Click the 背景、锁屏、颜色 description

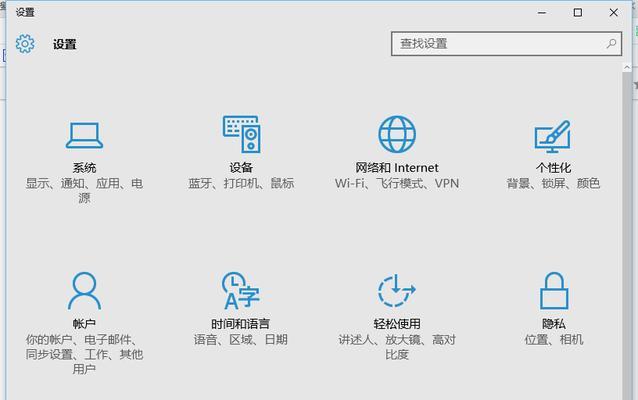[553, 184]
